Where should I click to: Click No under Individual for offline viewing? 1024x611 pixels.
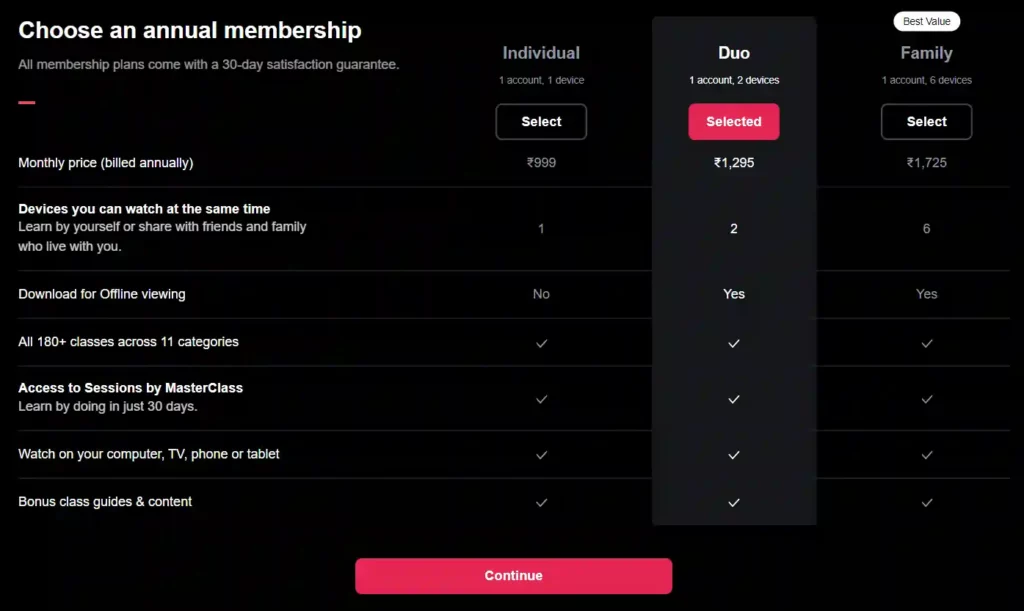541,294
